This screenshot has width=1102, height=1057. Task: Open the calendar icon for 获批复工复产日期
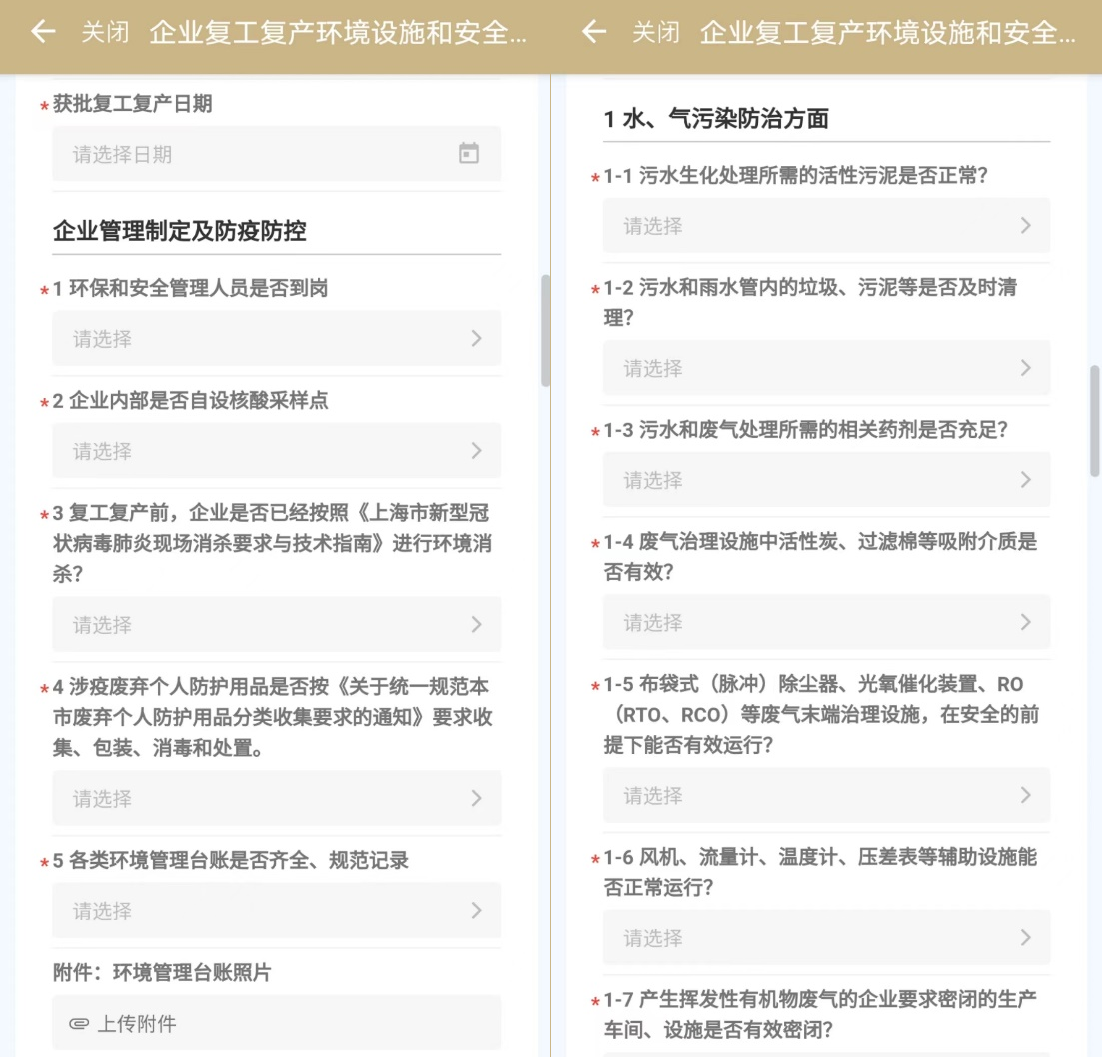469,153
